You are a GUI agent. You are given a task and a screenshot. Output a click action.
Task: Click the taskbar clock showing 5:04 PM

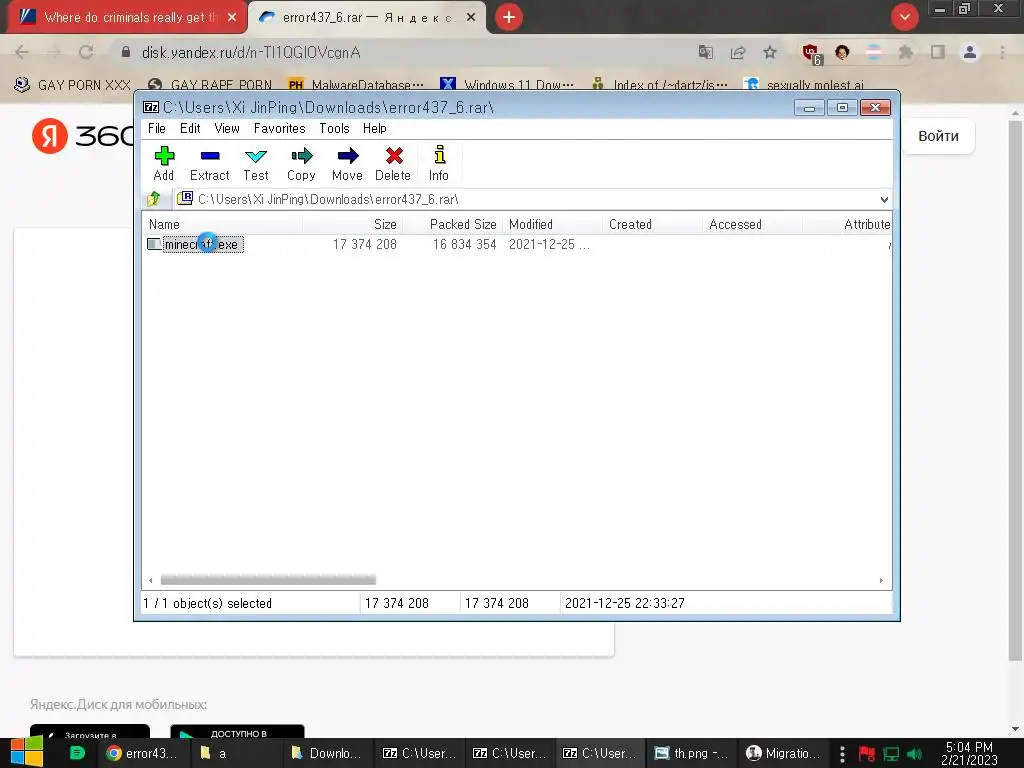click(x=969, y=753)
